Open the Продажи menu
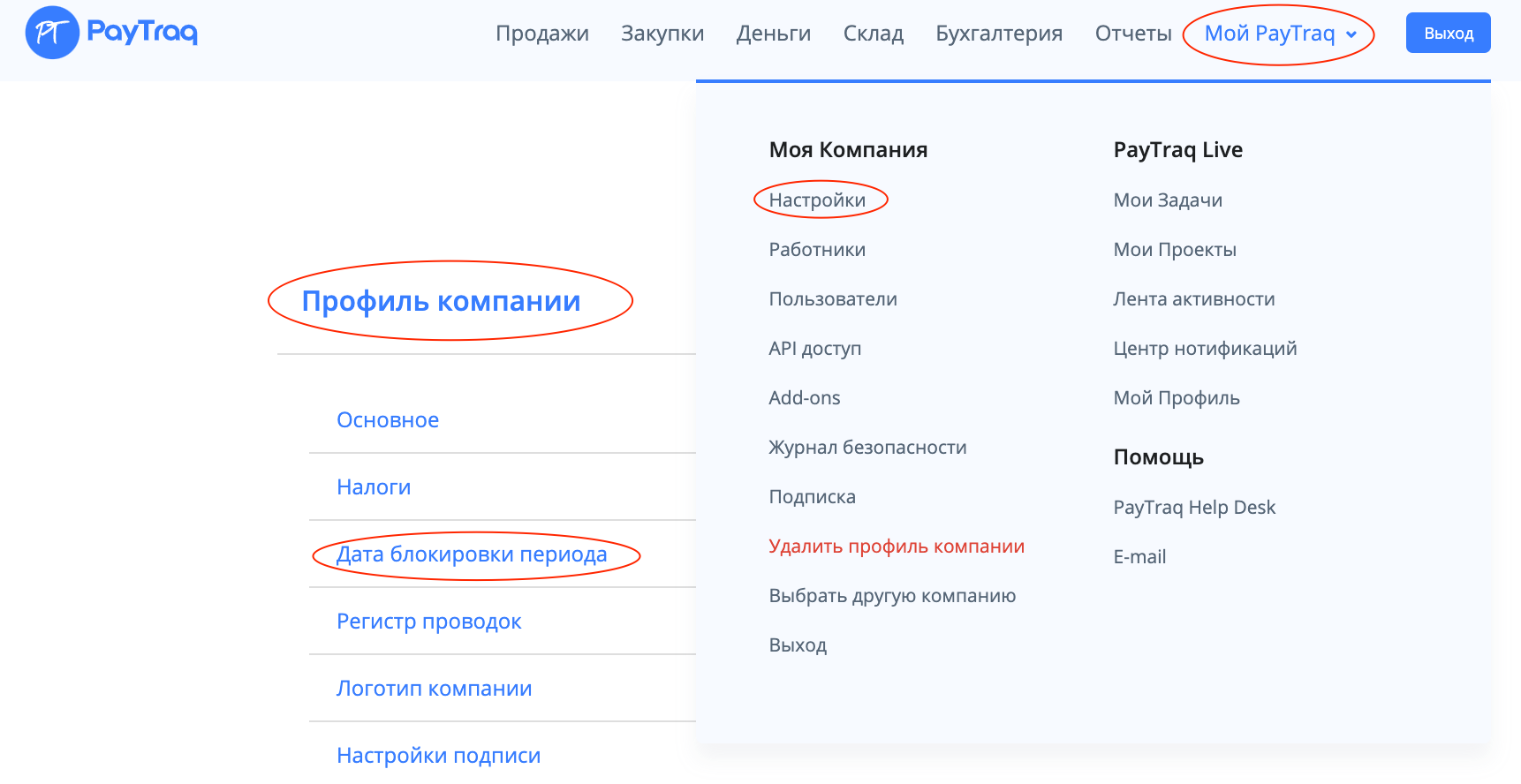The width and height of the screenshot is (1521, 784). point(541,34)
